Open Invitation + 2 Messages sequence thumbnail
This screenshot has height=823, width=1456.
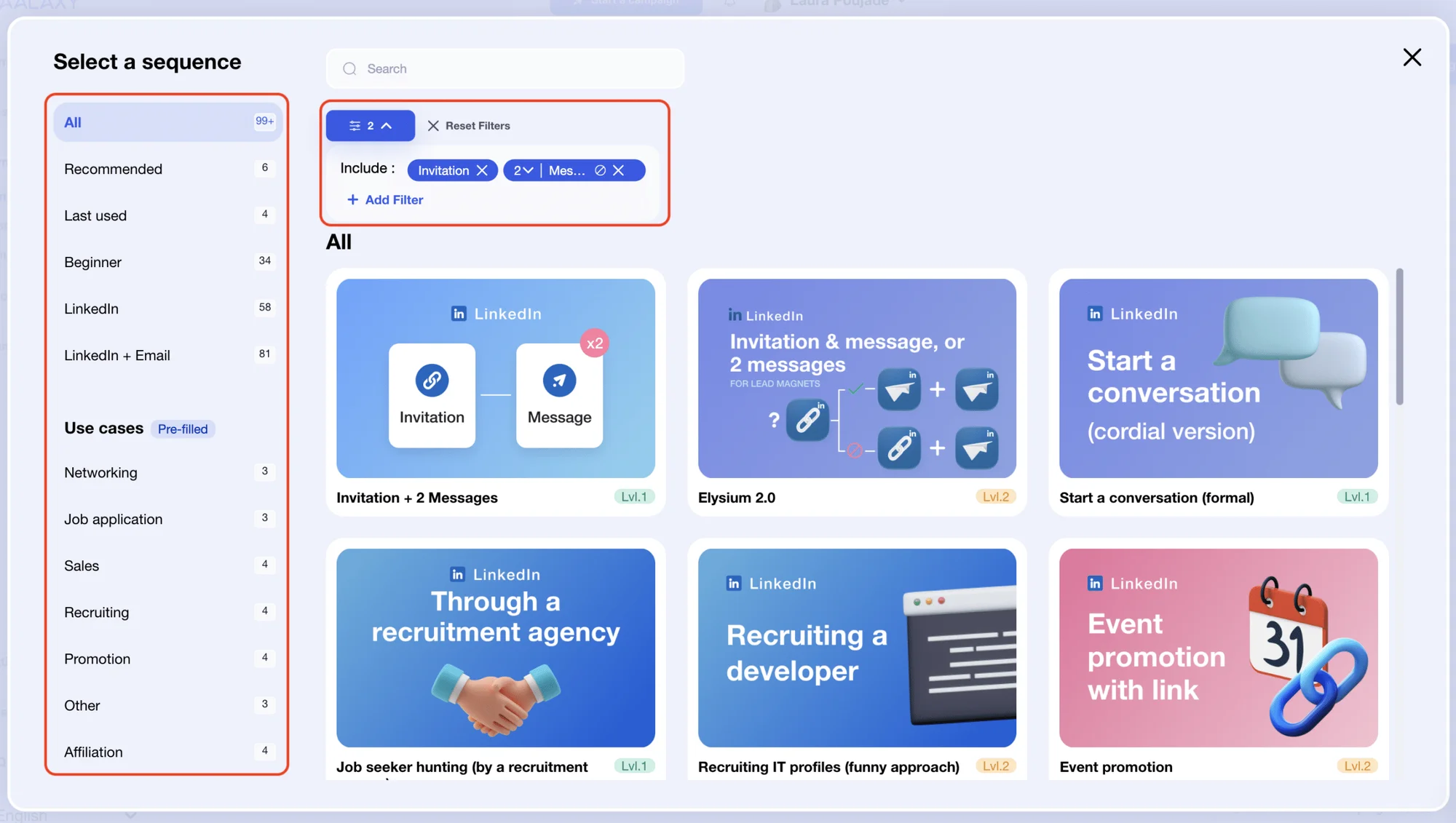pyautogui.click(x=495, y=378)
